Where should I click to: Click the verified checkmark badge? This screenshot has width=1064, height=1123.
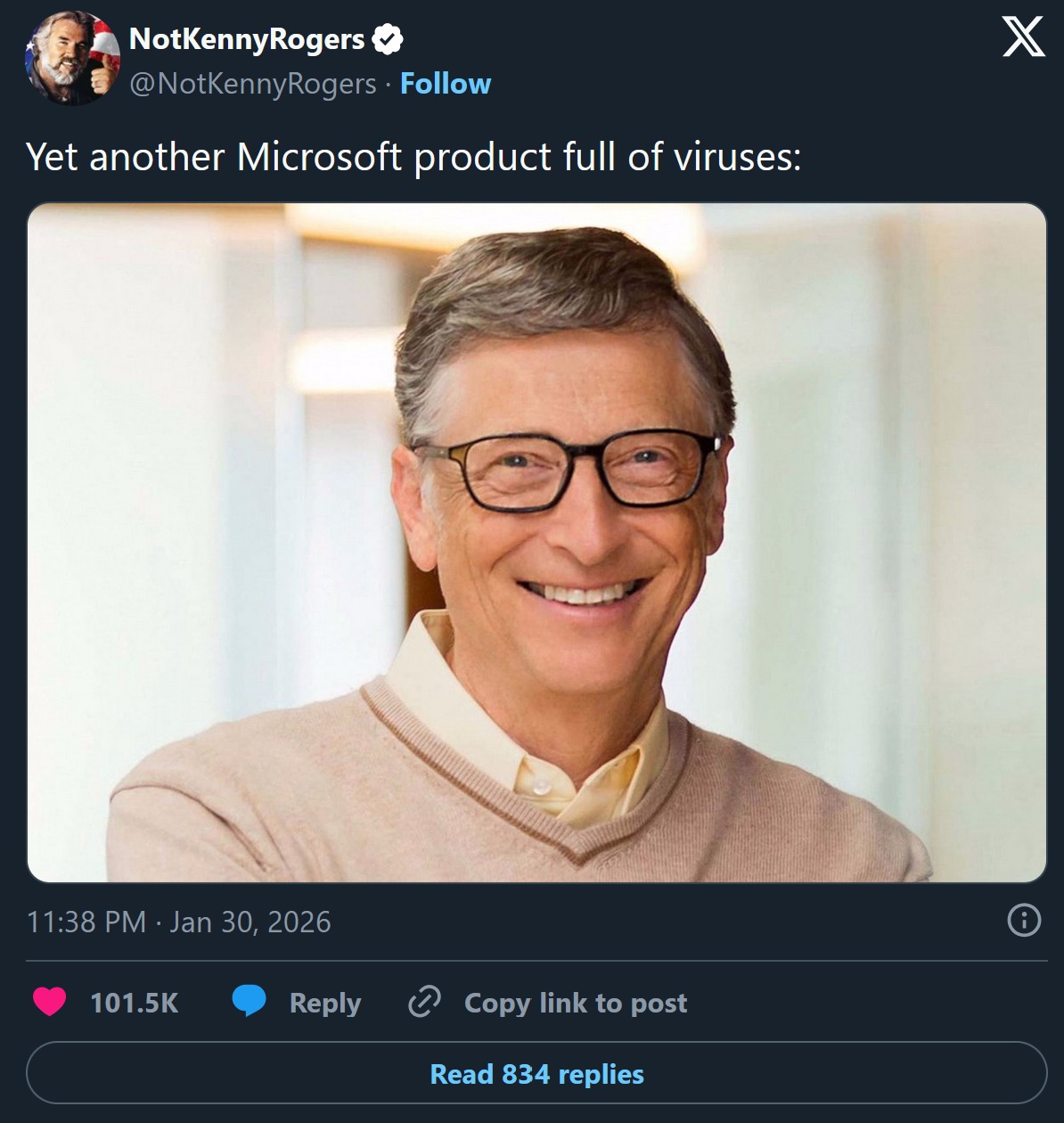coord(388,39)
